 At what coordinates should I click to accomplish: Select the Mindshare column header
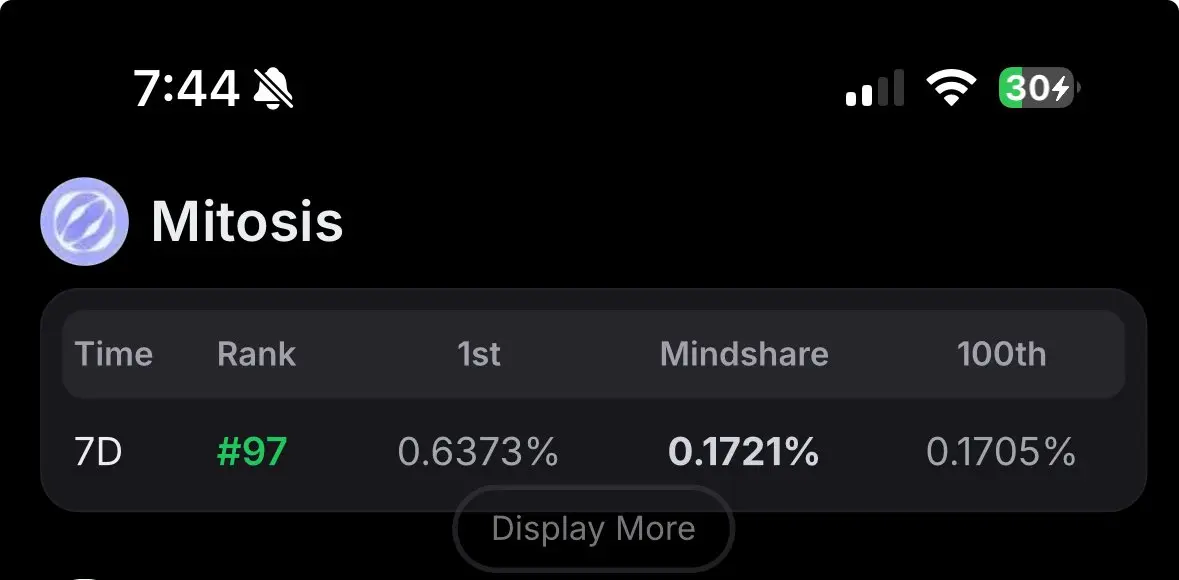[x=744, y=354]
